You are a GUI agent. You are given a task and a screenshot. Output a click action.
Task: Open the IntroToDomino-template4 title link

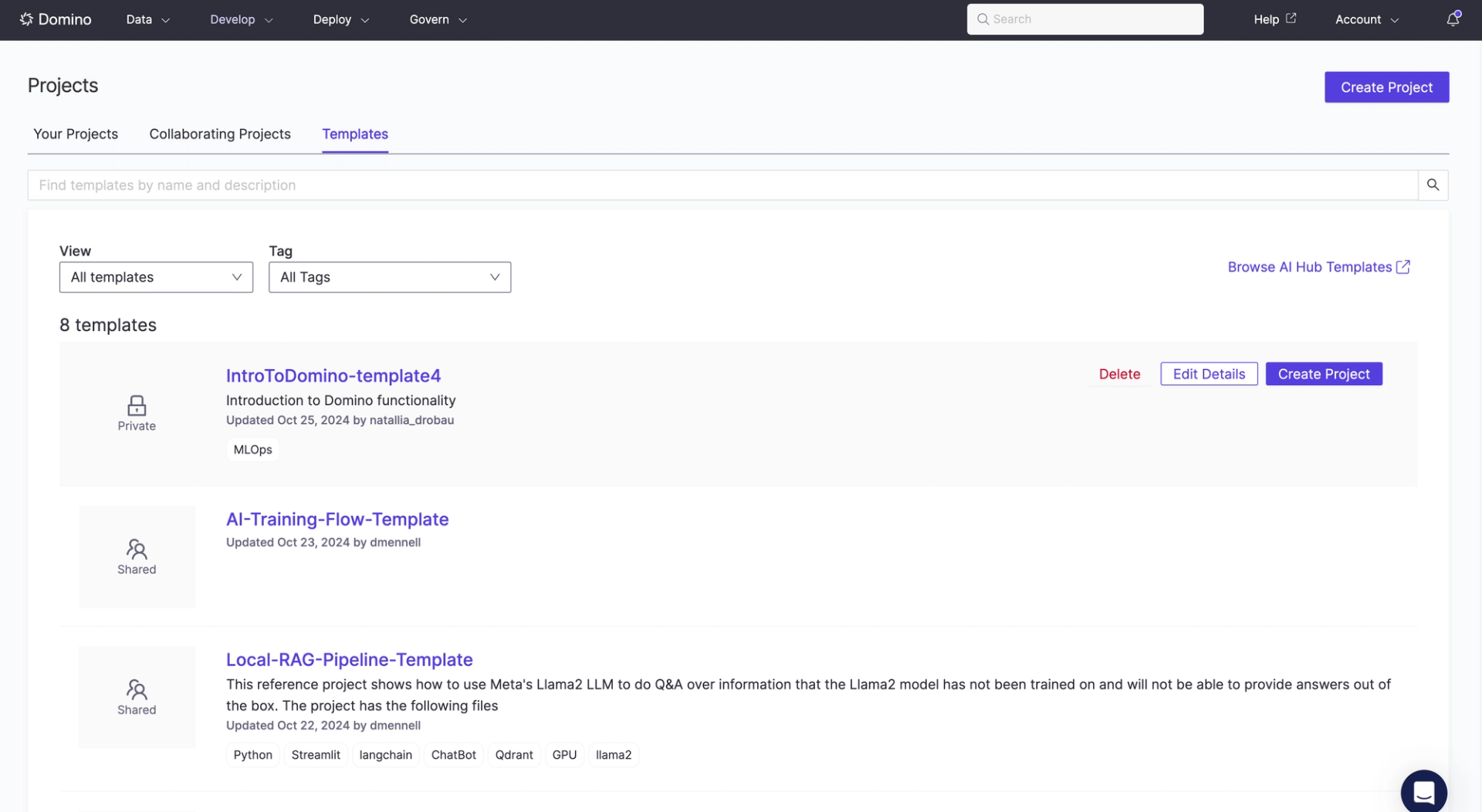pos(333,376)
